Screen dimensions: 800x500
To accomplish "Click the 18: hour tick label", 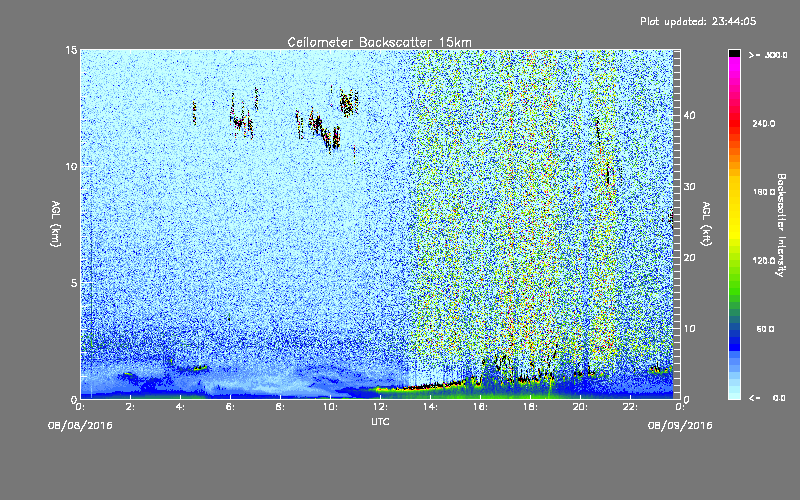I will (530, 407).
